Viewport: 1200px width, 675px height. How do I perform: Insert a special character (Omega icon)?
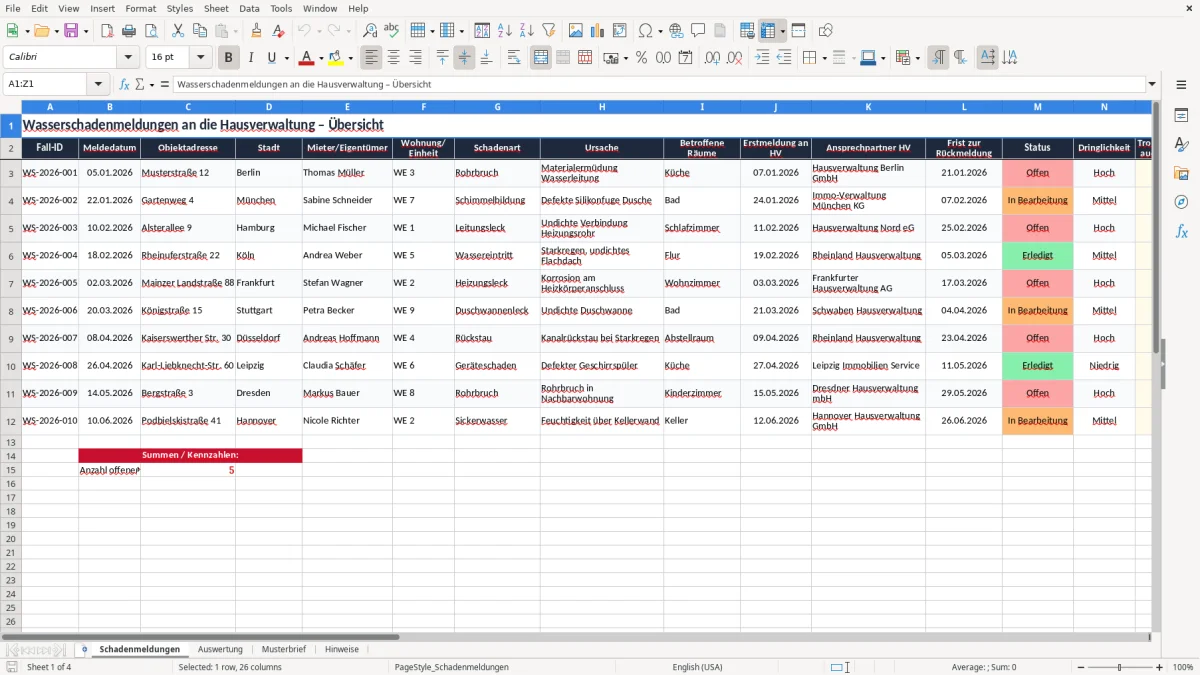[x=645, y=31]
